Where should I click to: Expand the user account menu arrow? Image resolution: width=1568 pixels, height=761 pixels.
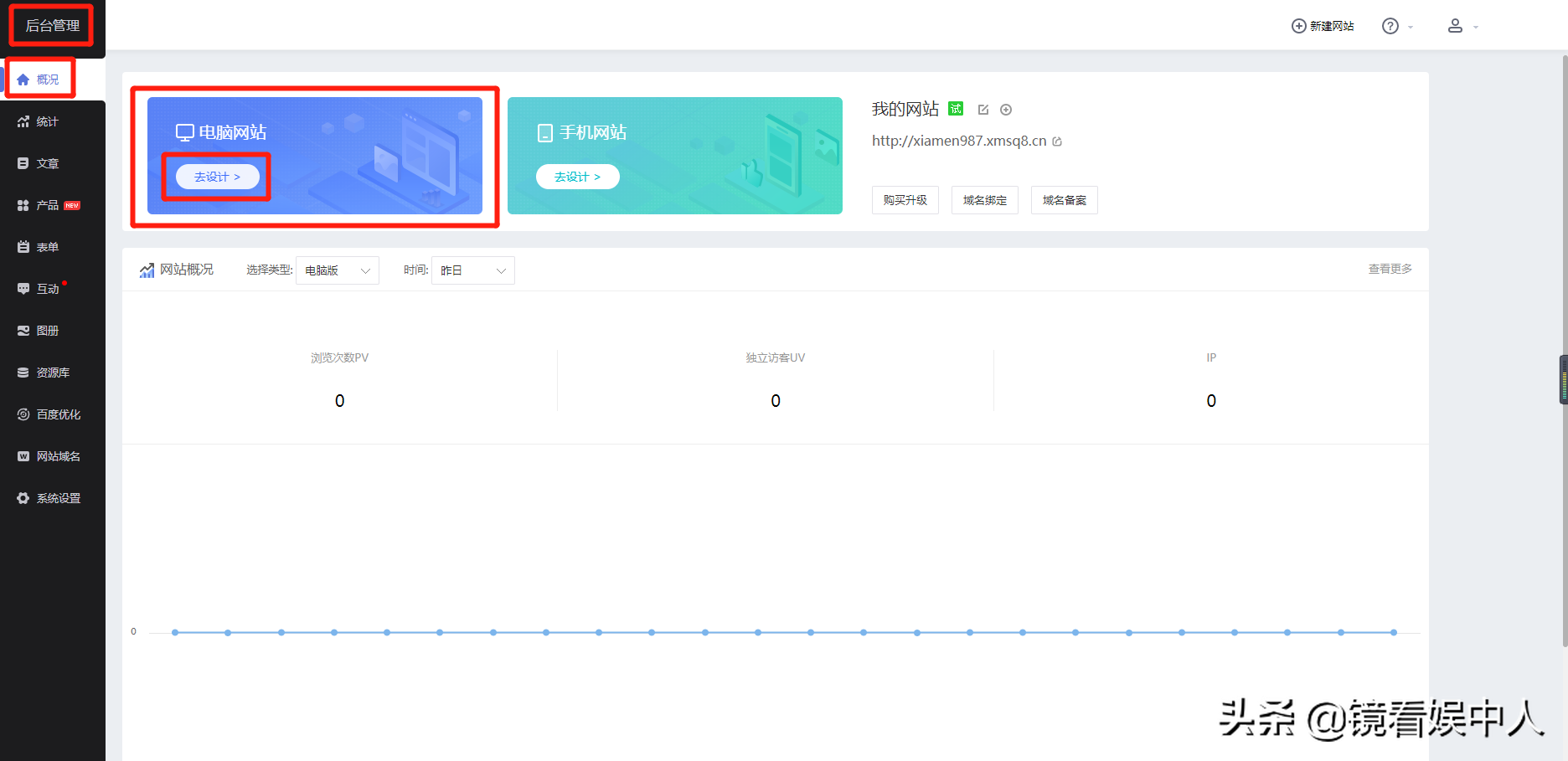[x=1476, y=27]
